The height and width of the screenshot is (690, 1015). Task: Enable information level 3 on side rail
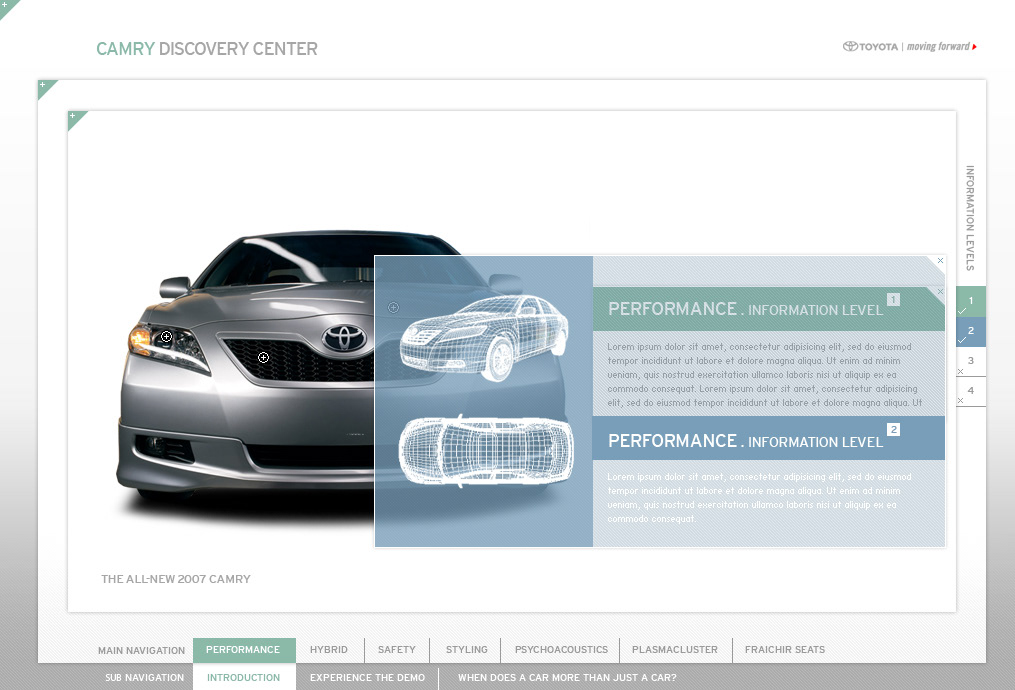coord(971,361)
